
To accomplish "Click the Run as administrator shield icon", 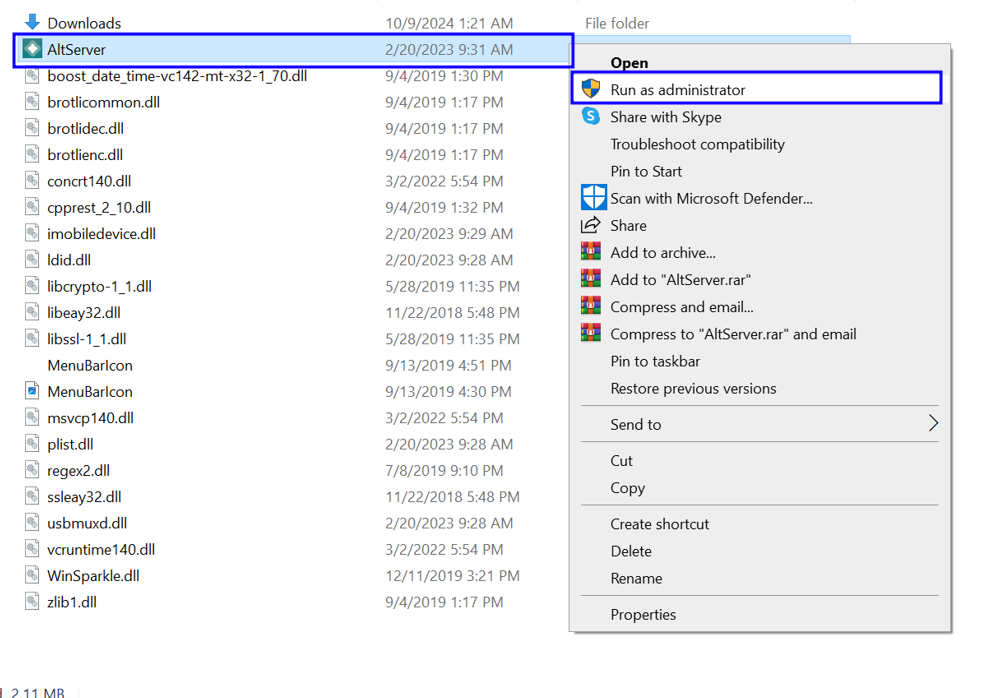I will (591, 89).
